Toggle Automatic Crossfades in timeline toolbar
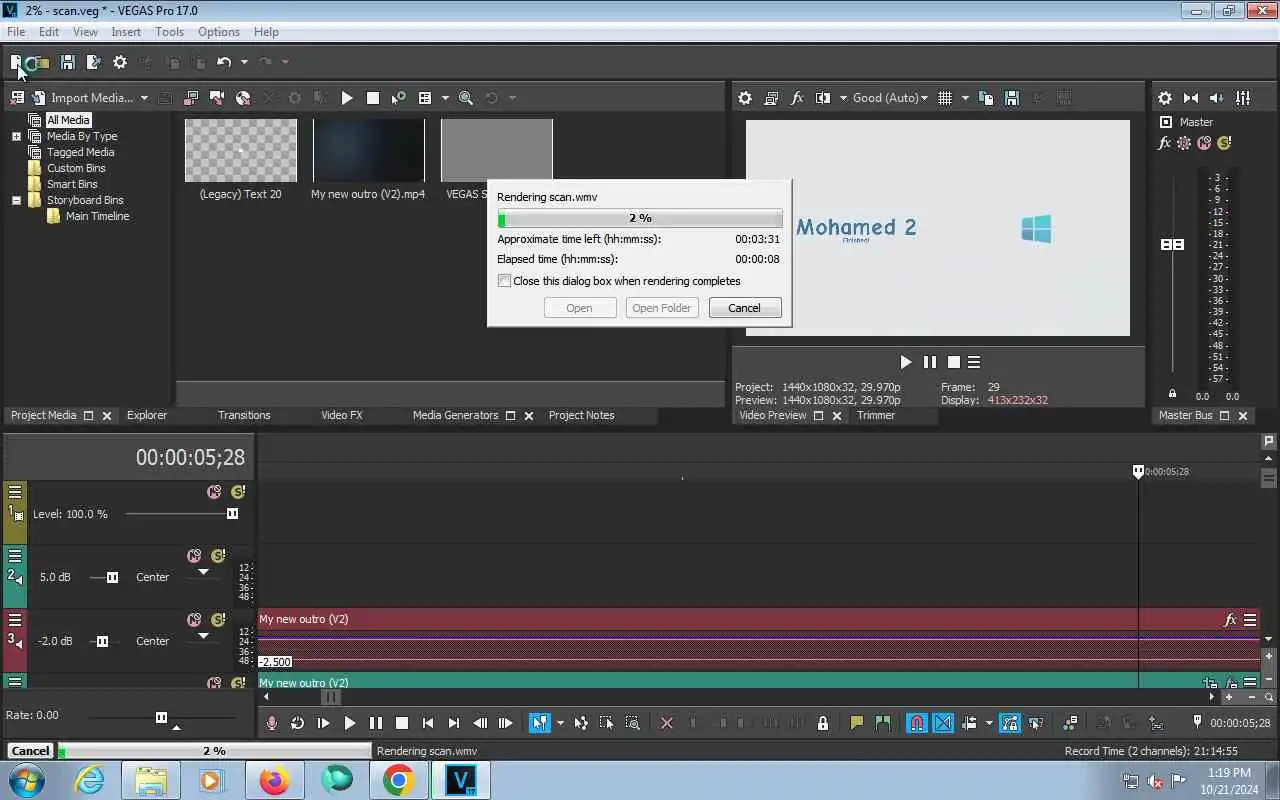The image size is (1280, 800). coord(943,723)
